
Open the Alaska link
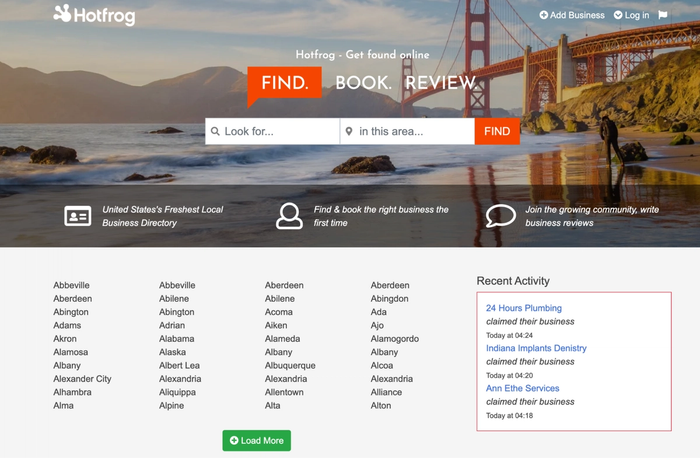coord(172,352)
